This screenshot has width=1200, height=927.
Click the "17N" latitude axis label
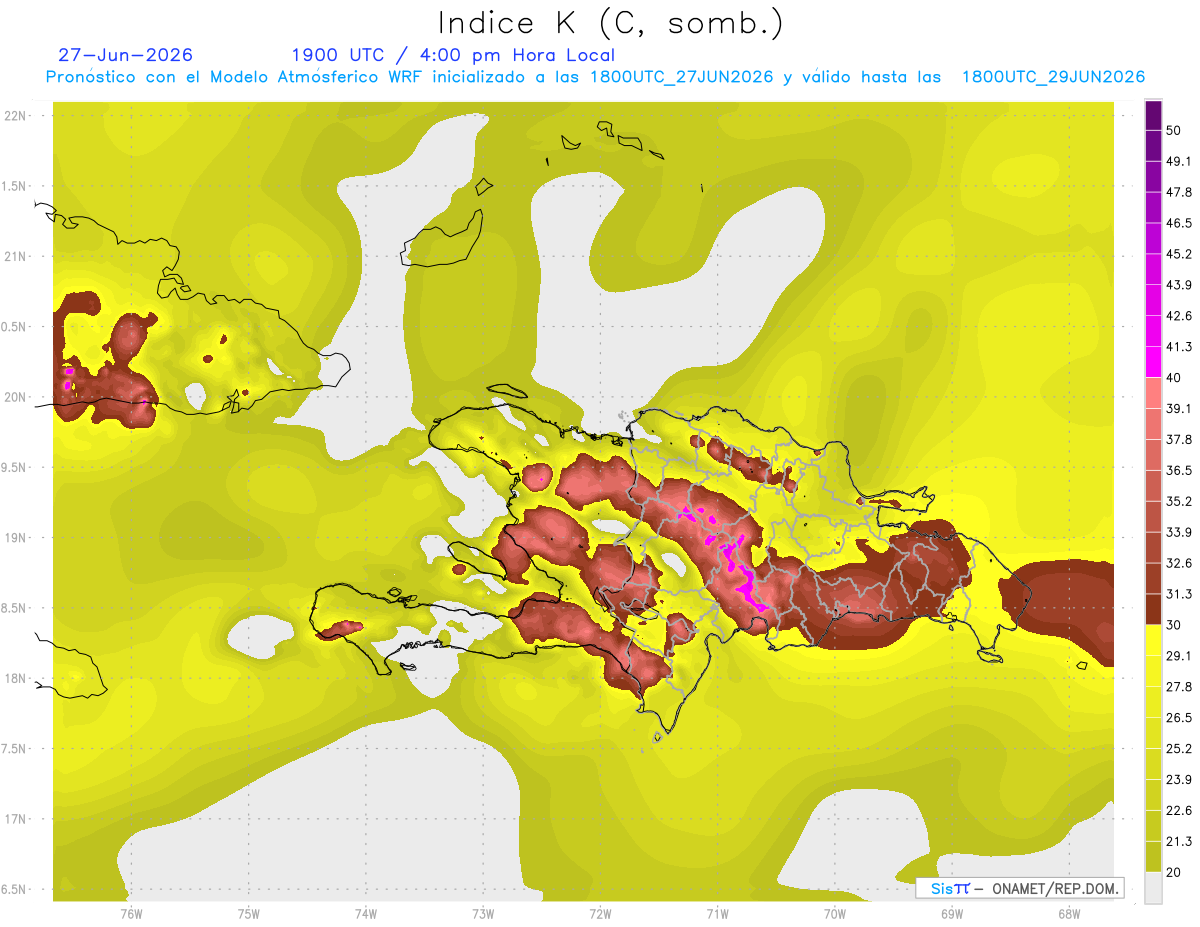16,819
